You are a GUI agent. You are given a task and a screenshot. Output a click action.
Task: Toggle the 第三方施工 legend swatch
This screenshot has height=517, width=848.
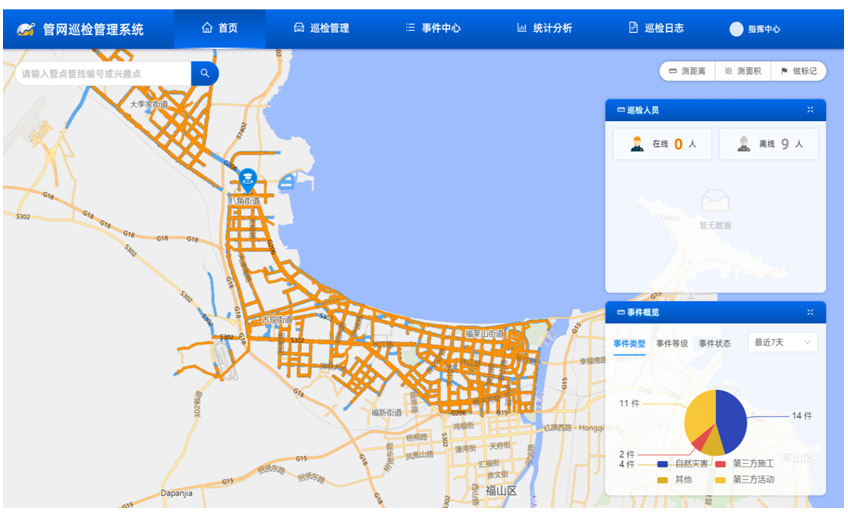click(721, 464)
